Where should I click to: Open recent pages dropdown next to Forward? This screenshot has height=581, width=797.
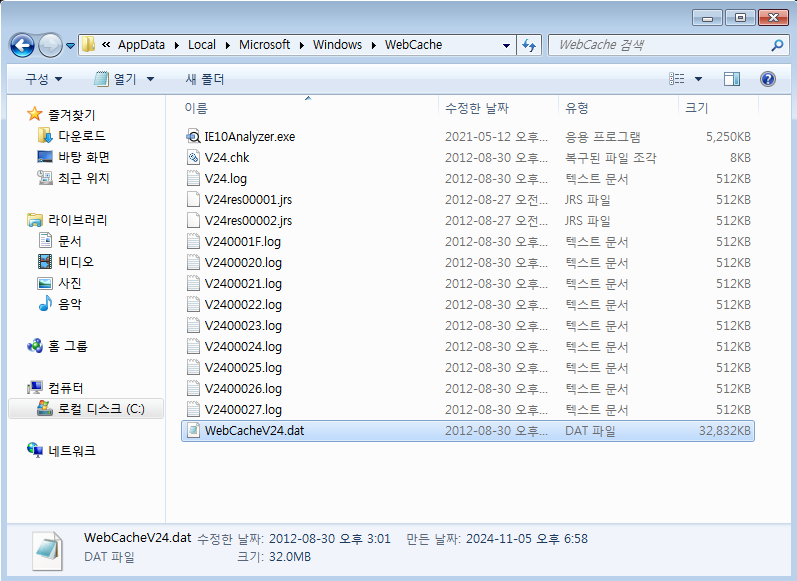pyautogui.click(x=71, y=46)
